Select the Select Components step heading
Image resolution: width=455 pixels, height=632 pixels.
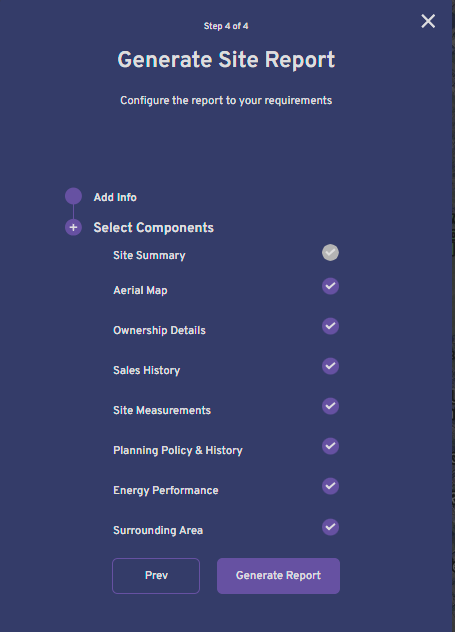(x=154, y=228)
